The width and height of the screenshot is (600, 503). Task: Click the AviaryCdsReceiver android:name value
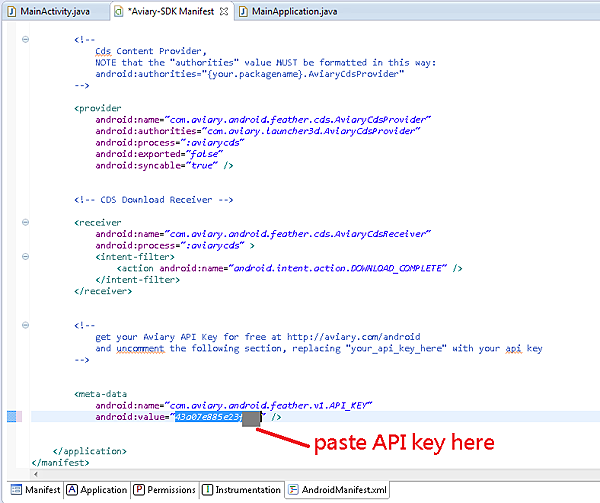[298, 234]
